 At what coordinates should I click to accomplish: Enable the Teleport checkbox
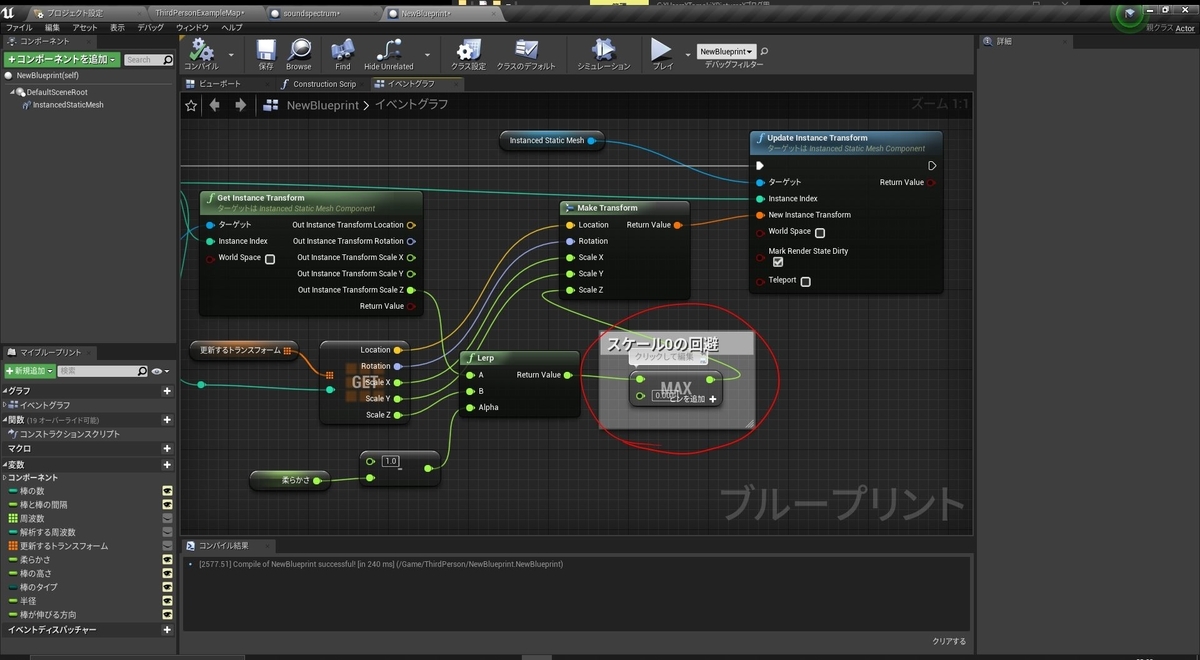(x=806, y=281)
